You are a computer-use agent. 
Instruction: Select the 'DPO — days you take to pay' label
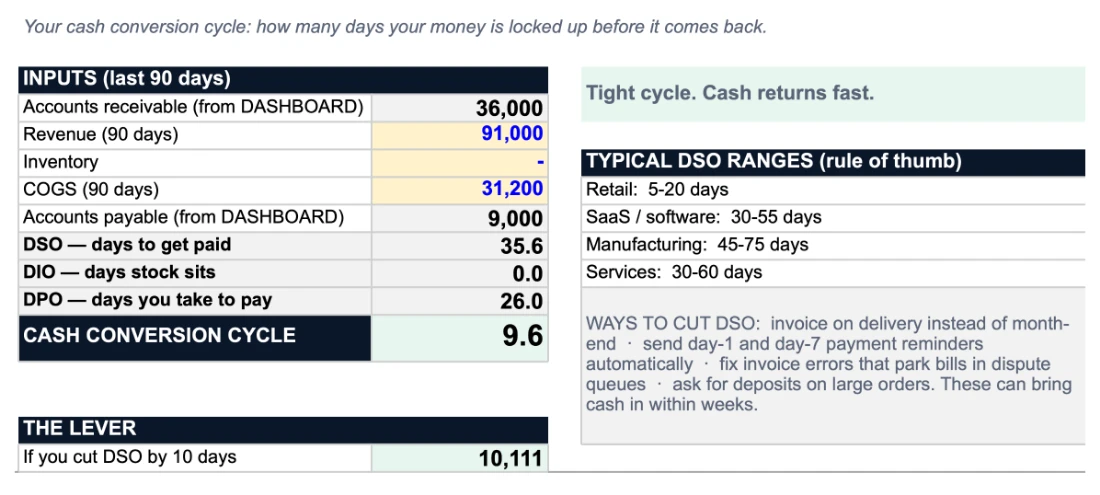(x=195, y=301)
